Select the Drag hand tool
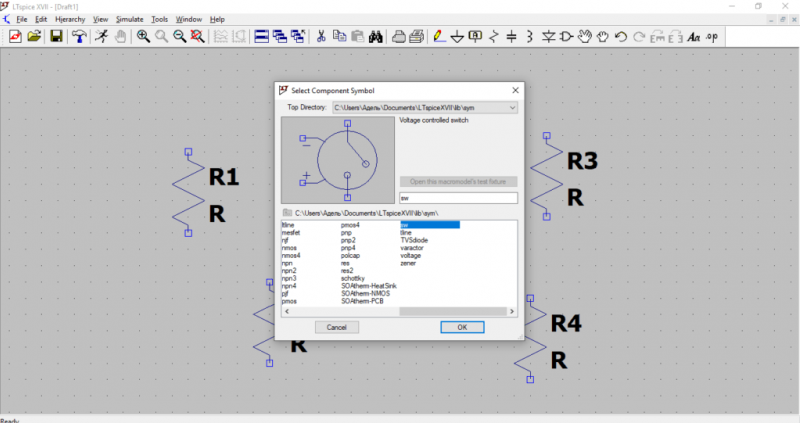800x423 pixels. click(603, 36)
